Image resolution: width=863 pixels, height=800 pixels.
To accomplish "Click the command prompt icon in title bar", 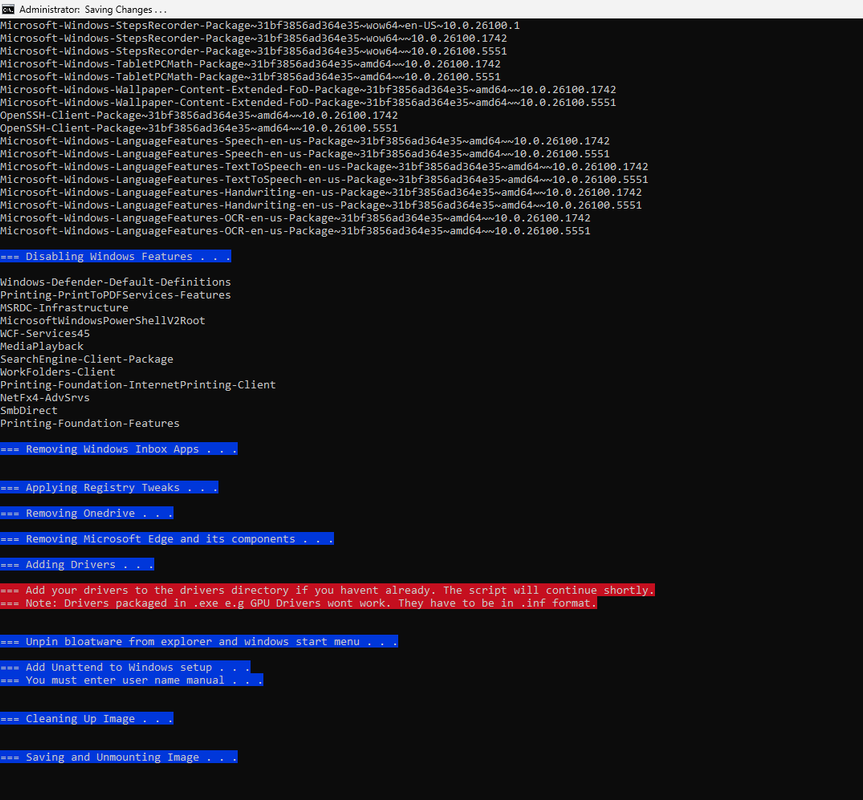I will click(x=8, y=9).
